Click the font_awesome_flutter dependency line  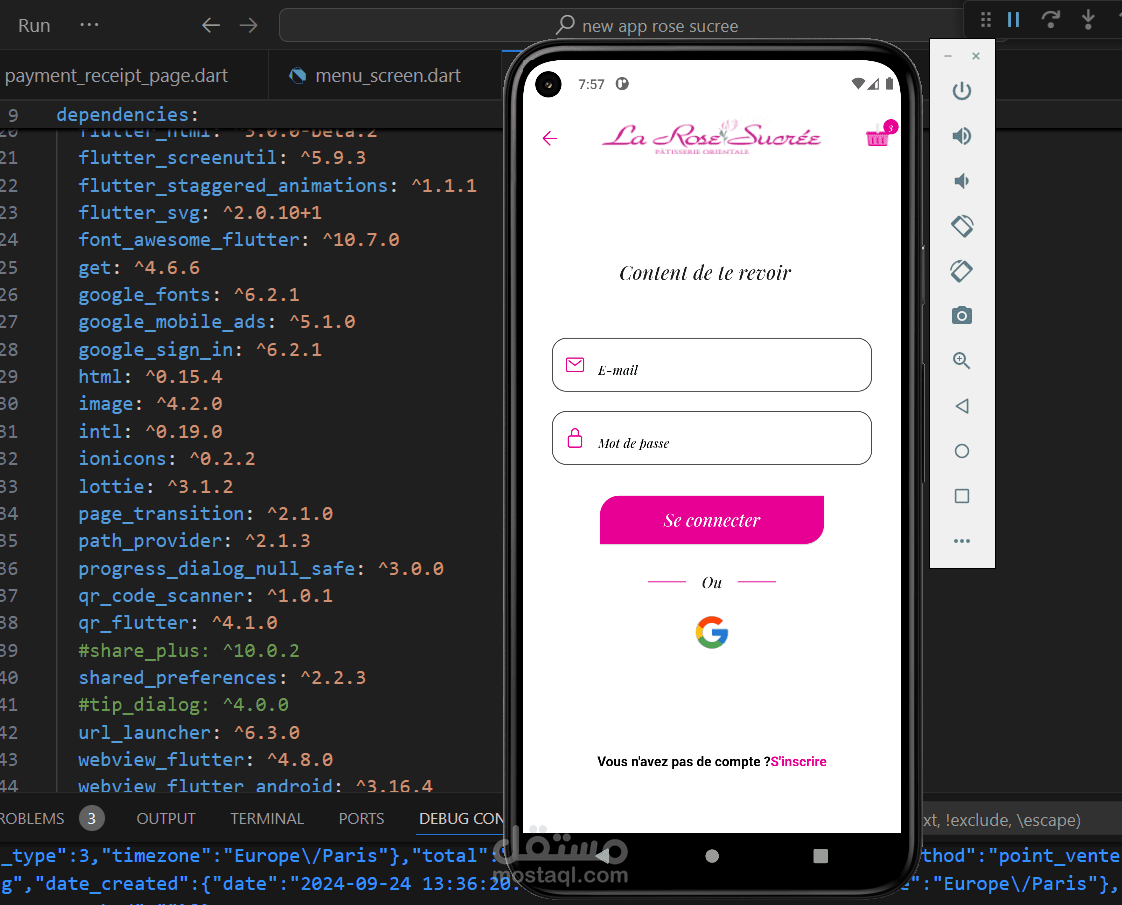point(239,240)
